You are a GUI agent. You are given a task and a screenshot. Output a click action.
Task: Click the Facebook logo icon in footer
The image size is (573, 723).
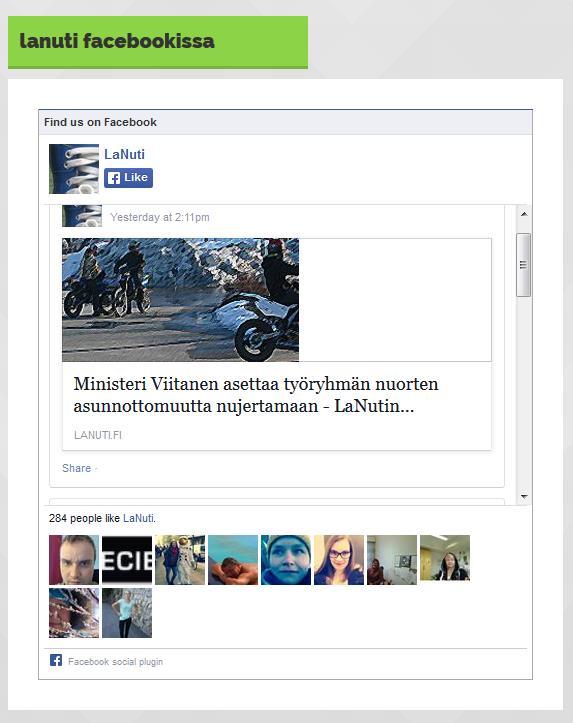tap(56, 660)
